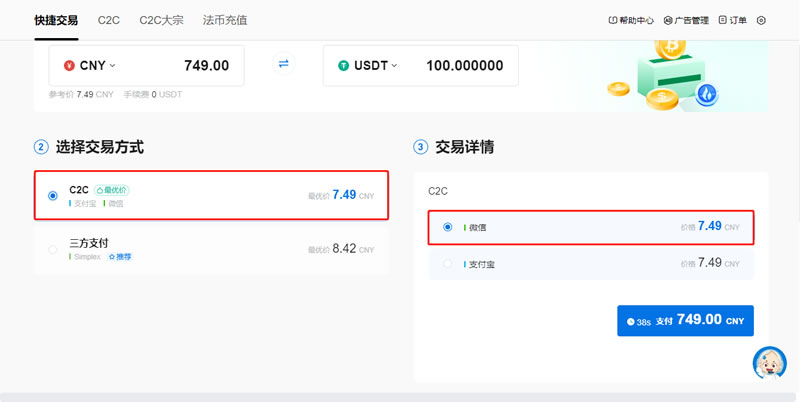The height and width of the screenshot is (402, 800).
Task: Switch to the C2C大宗 tab
Action: click(x=161, y=20)
